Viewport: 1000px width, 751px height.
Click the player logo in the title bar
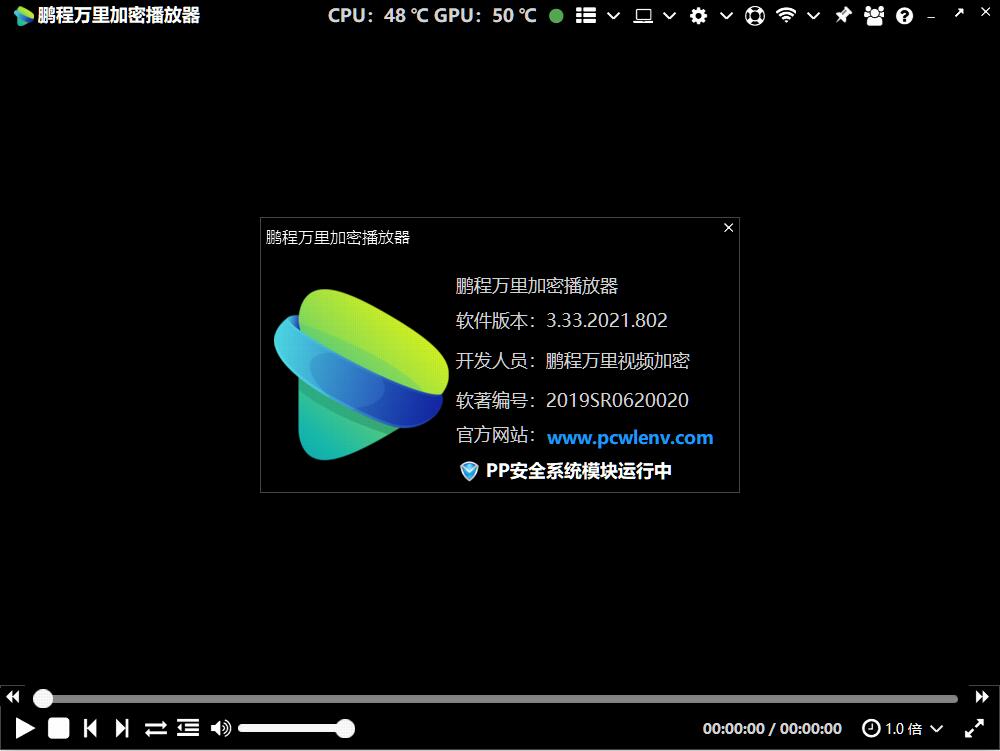(x=24, y=15)
